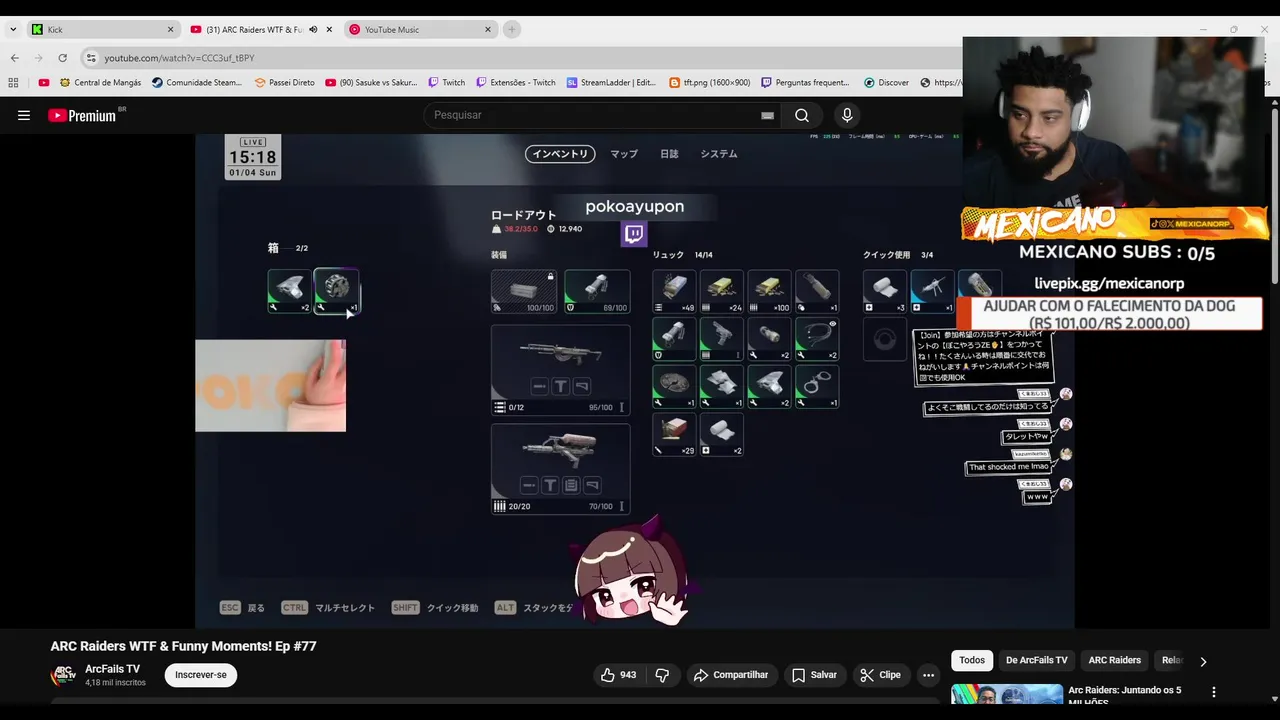View site information icon in address bar

[91, 58]
